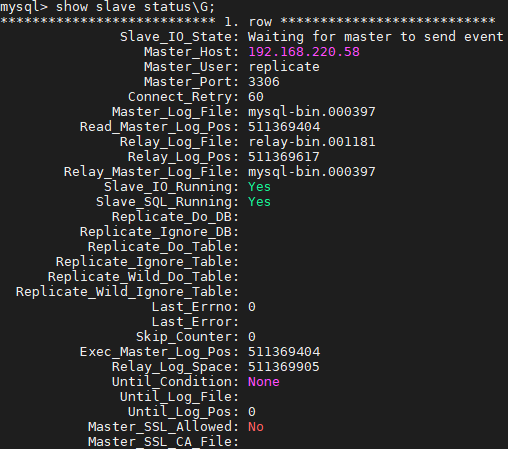This screenshot has height=449, width=508.
Task: Click the mysql prompt command line
Action: click(108, 7)
